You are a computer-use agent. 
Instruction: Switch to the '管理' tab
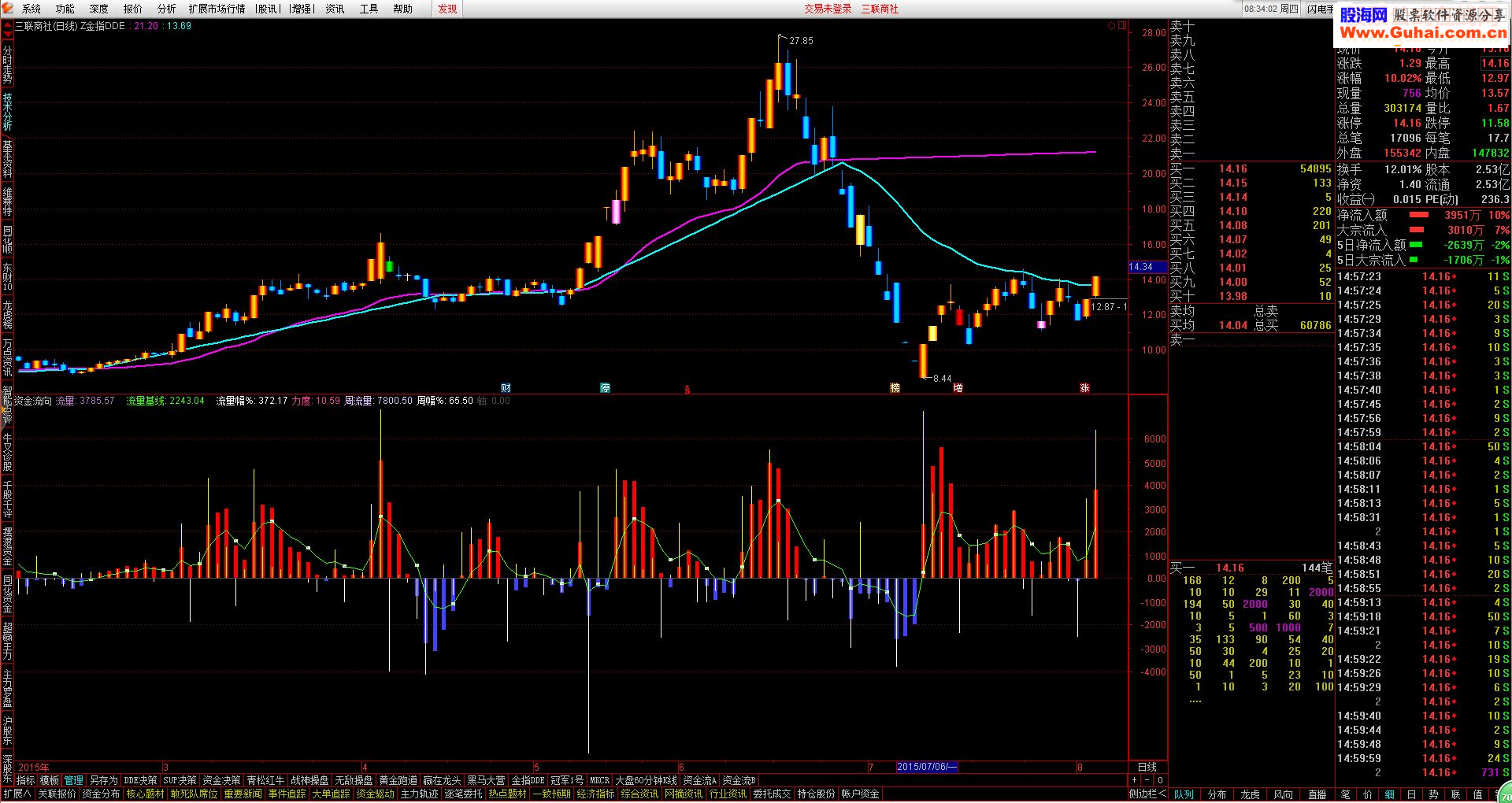click(x=74, y=780)
